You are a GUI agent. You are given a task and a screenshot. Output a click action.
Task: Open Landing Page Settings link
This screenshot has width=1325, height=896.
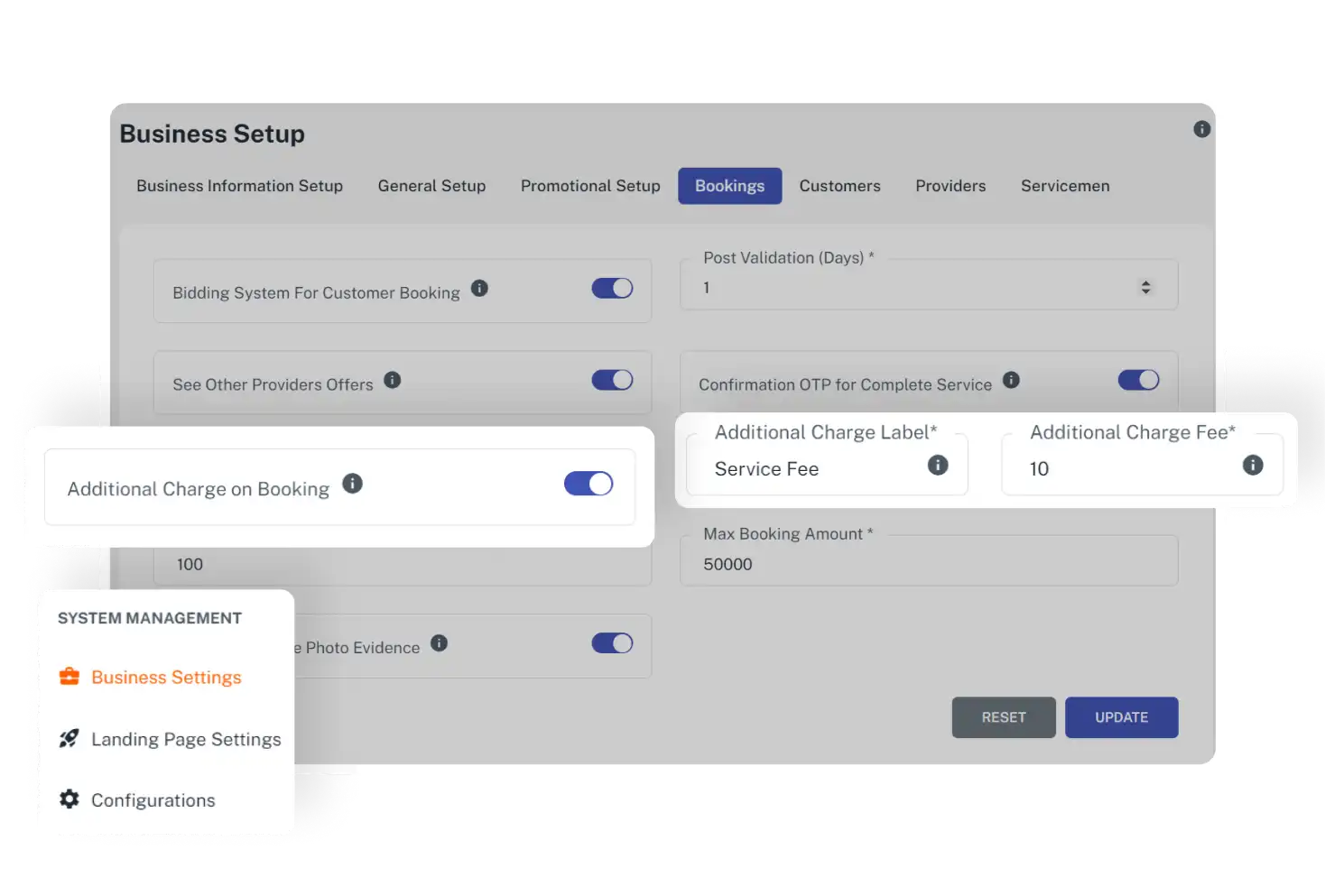click(186, 739)
